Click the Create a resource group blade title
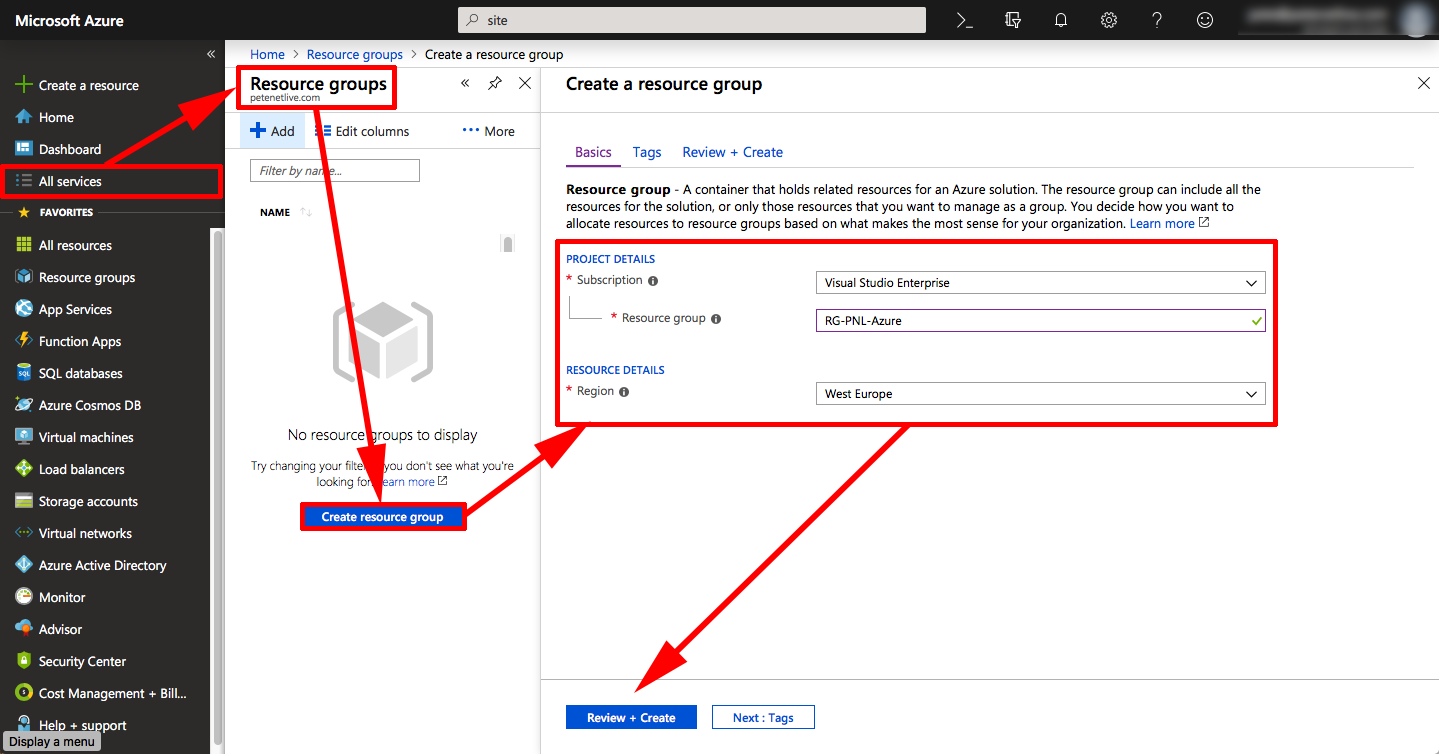Image resolution: width=1439 pixels, height=754 pixels. tap(664, 84)
